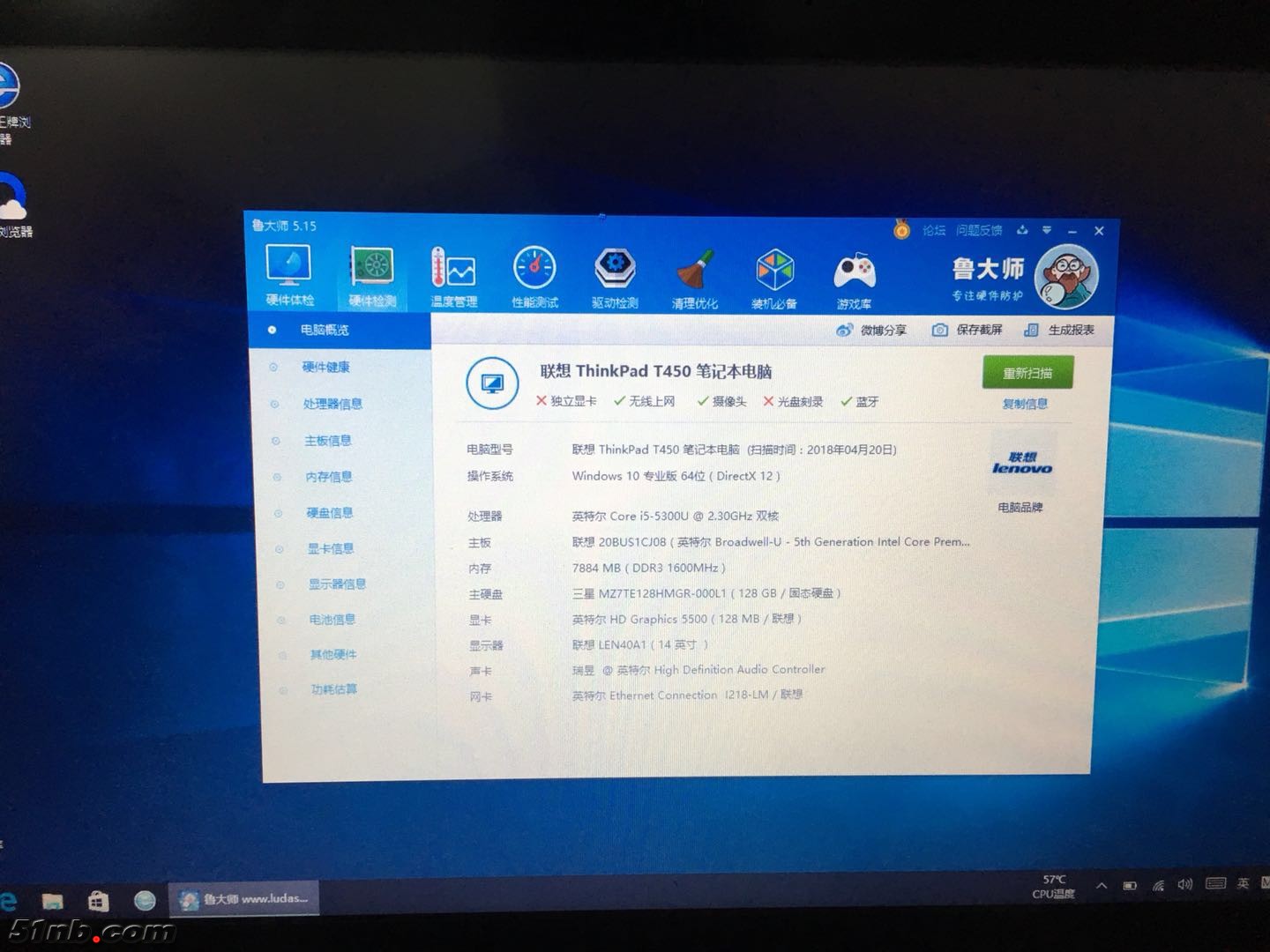This screenshot has height=952, width=1270.
Task: Open the 硬件体检 hardware checkup icon
Action: (x=289, y=275)
